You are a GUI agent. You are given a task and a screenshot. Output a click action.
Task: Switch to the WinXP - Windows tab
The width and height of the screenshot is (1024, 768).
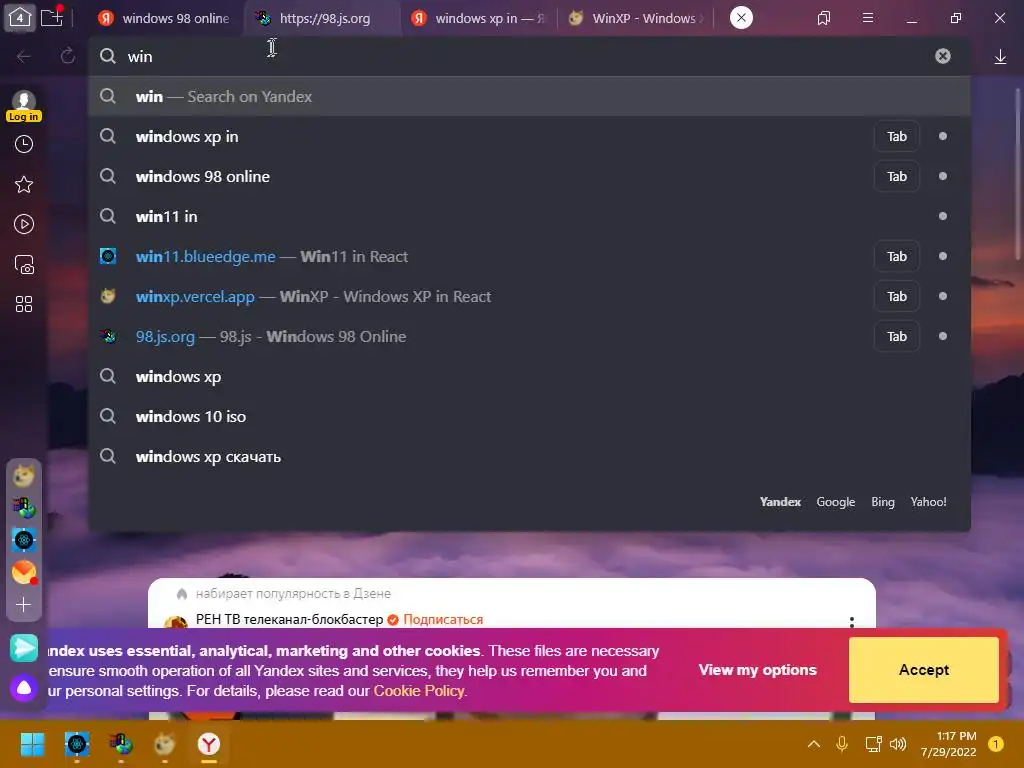(636, 18)
